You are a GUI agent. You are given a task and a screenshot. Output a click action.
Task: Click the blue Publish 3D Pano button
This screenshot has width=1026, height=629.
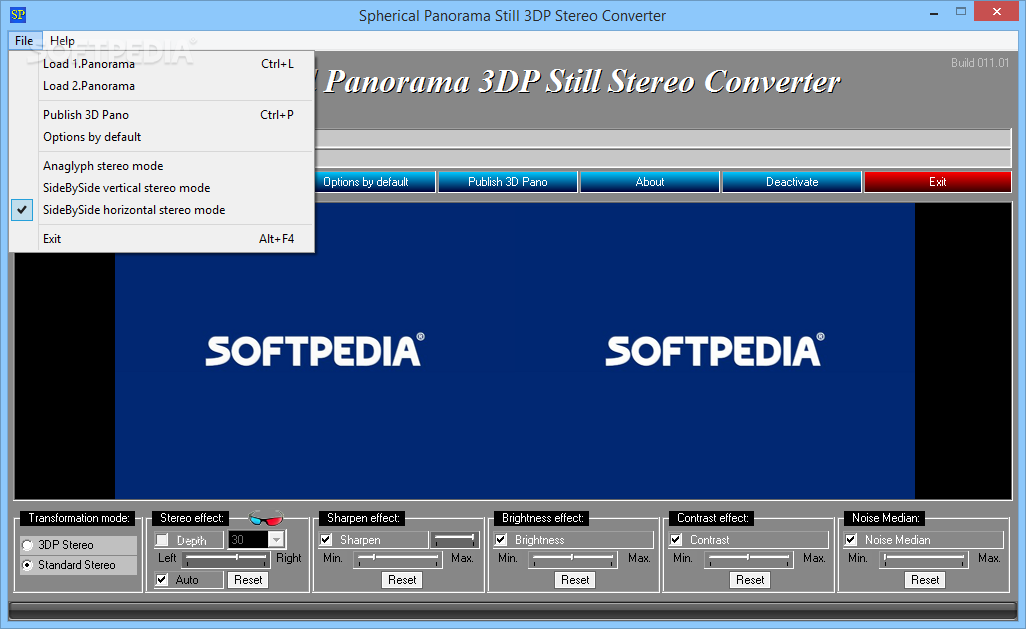coord(508,182)
